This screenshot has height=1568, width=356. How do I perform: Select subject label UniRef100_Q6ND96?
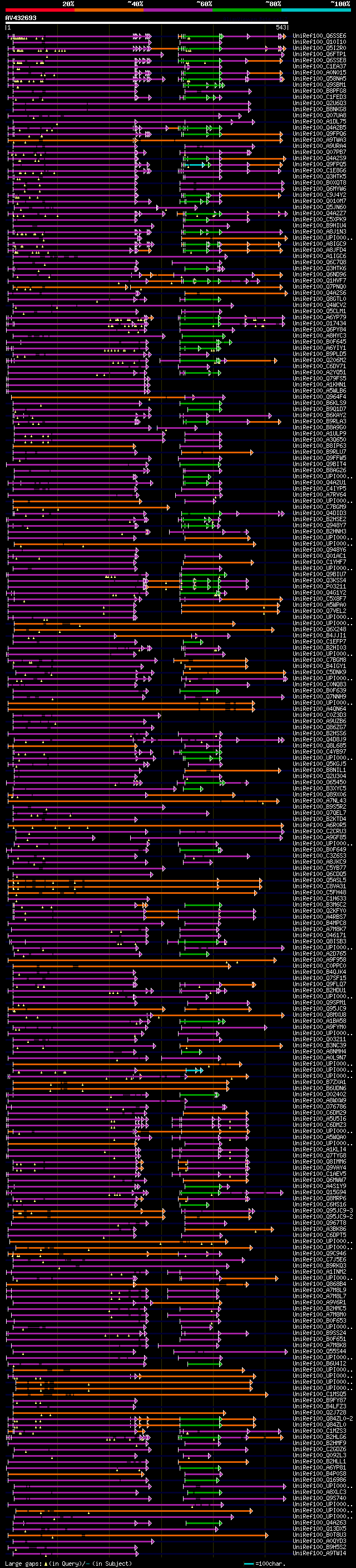(319, 275)
